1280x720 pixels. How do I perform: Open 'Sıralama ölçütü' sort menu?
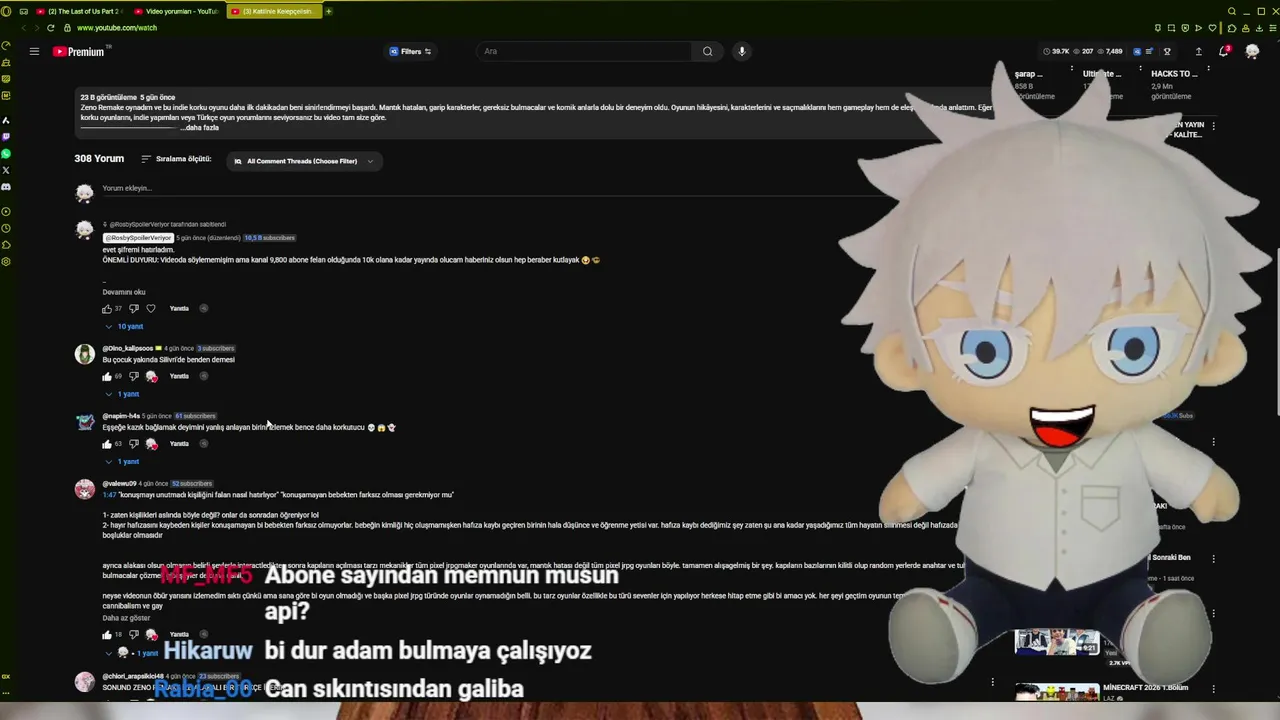pos(176,159)
